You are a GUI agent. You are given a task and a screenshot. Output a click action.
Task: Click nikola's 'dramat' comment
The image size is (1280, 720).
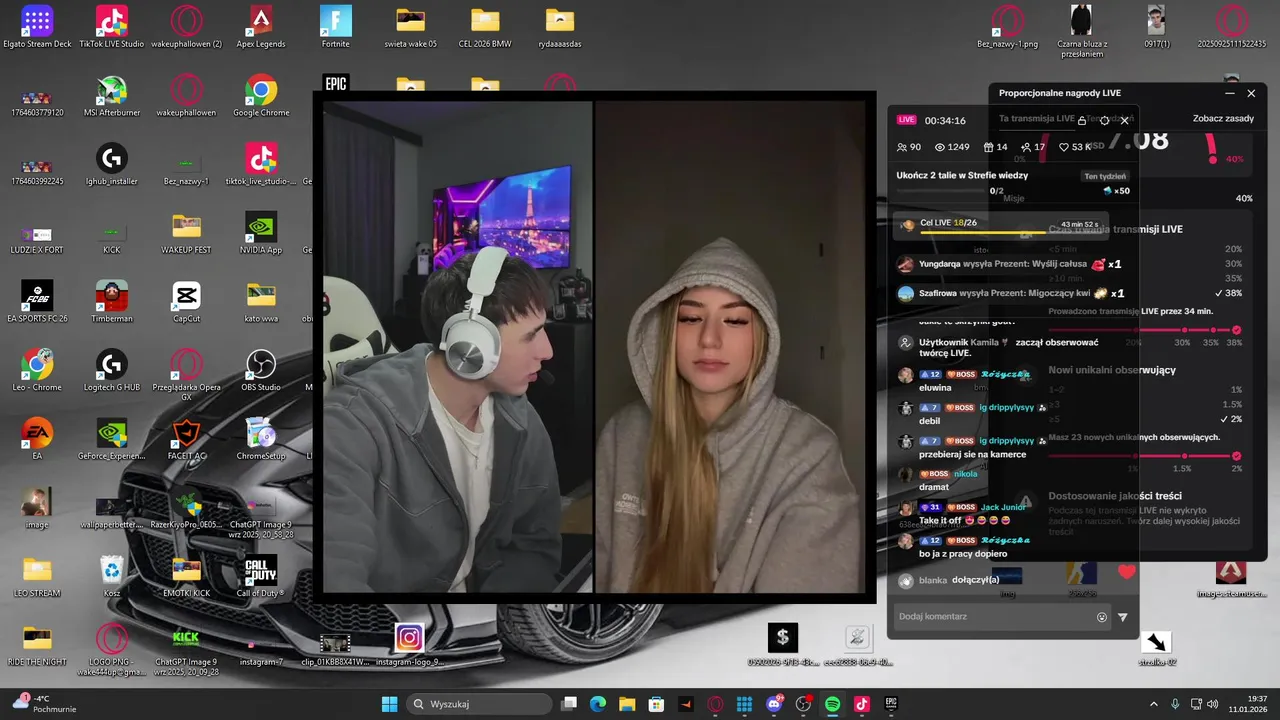pos(938,481)
